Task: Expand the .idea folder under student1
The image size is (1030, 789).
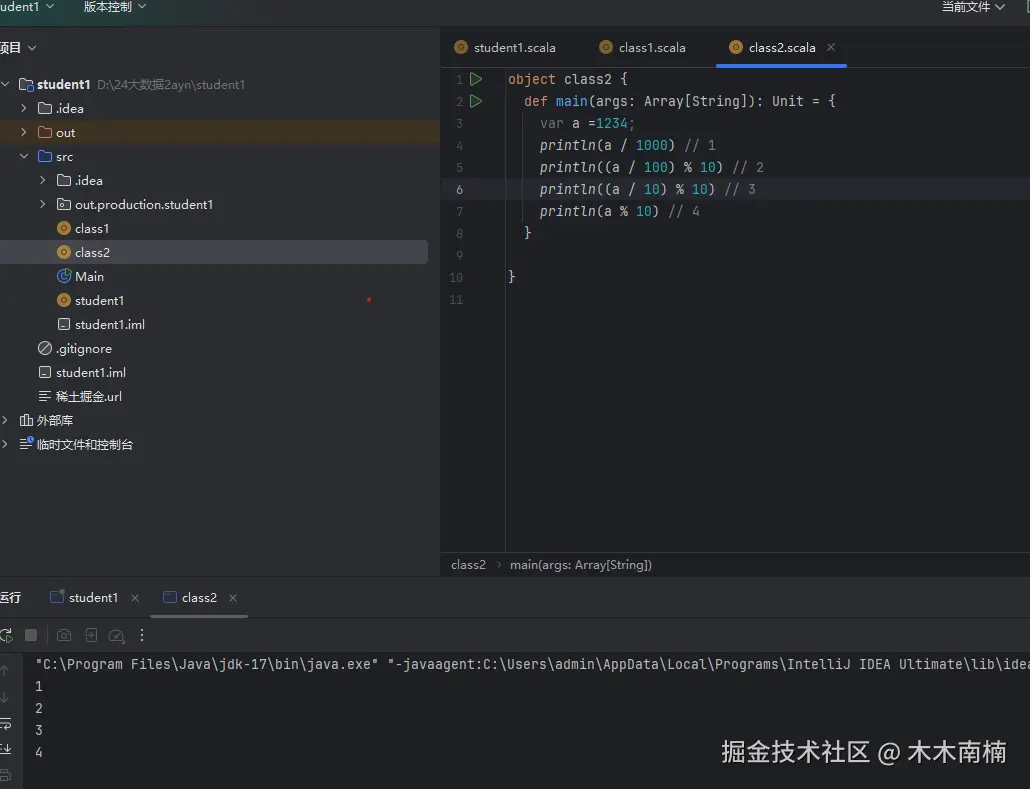Action: tap(22, 108)
